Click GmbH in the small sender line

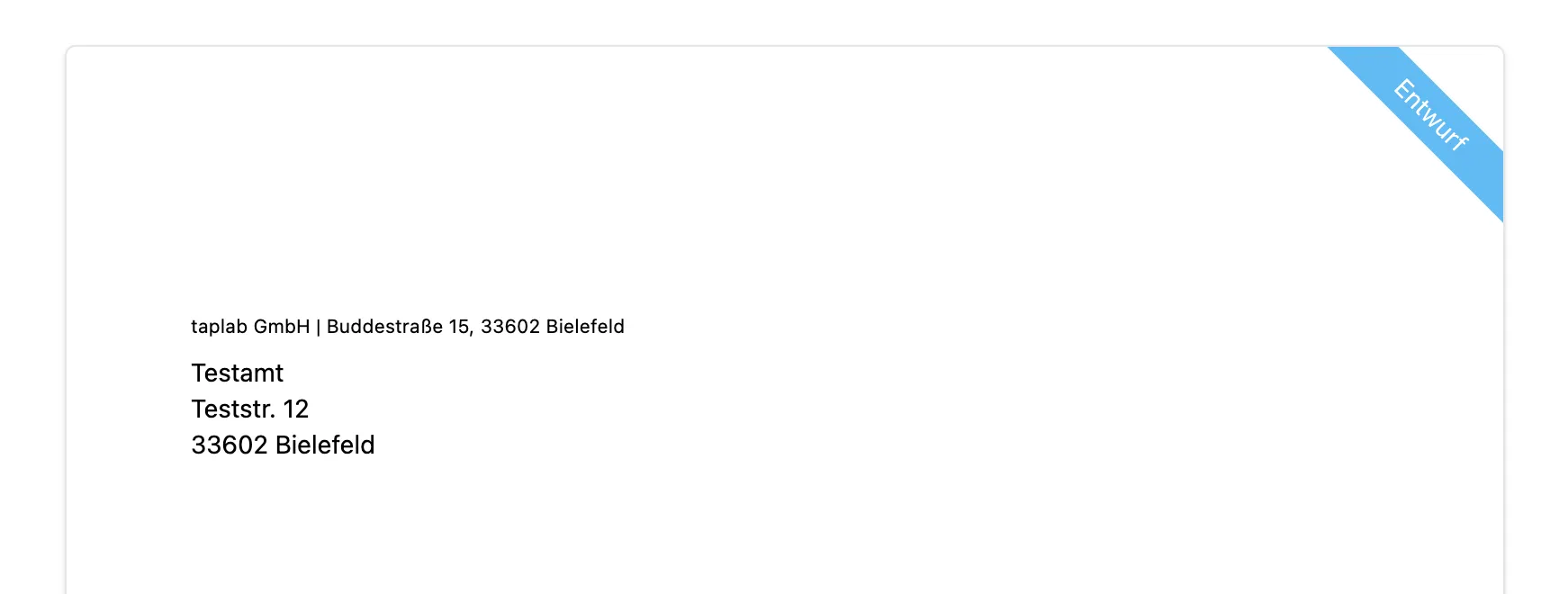pos(281,327)
